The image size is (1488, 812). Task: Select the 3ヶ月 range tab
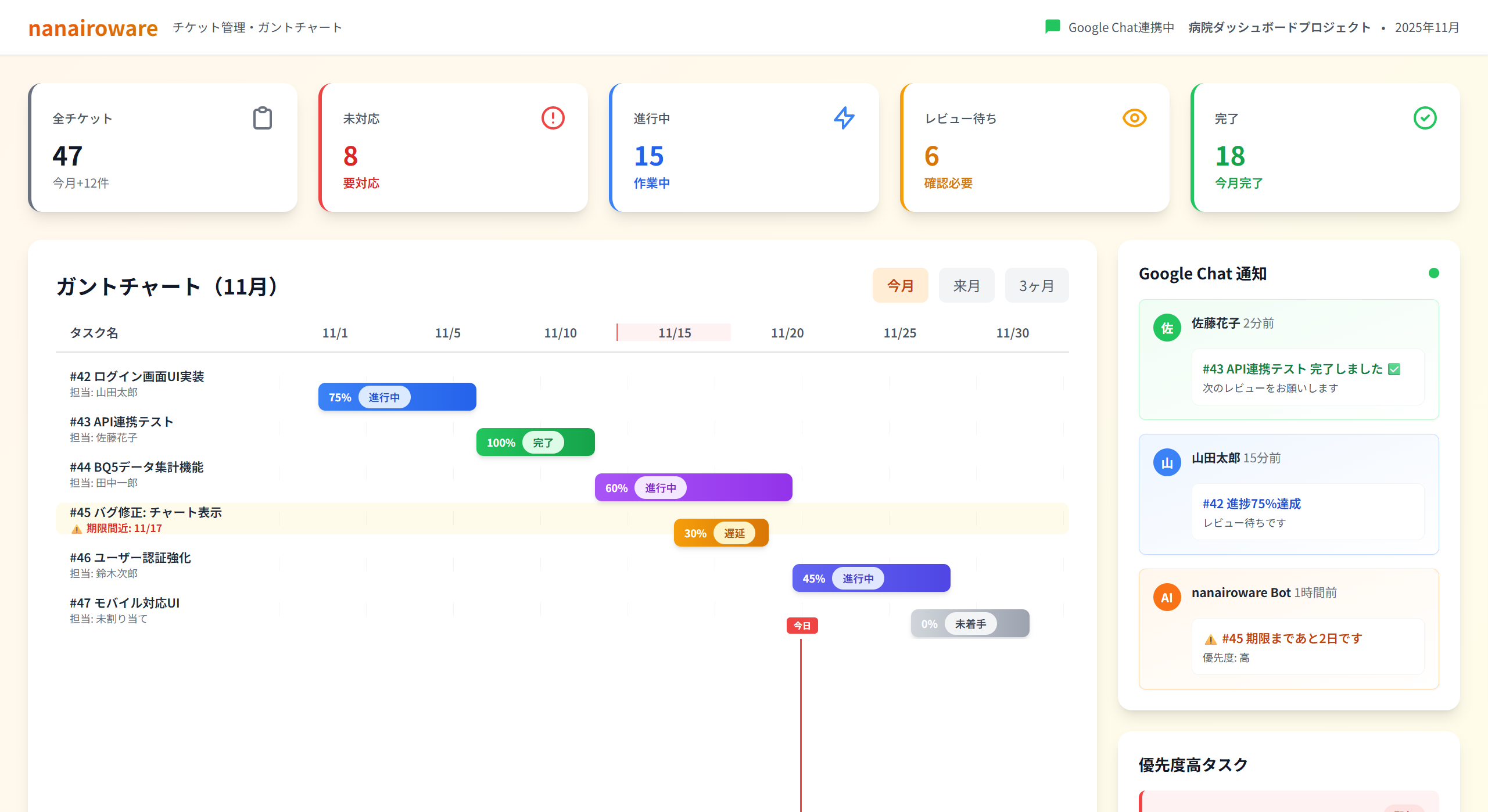coord(1036,285)
